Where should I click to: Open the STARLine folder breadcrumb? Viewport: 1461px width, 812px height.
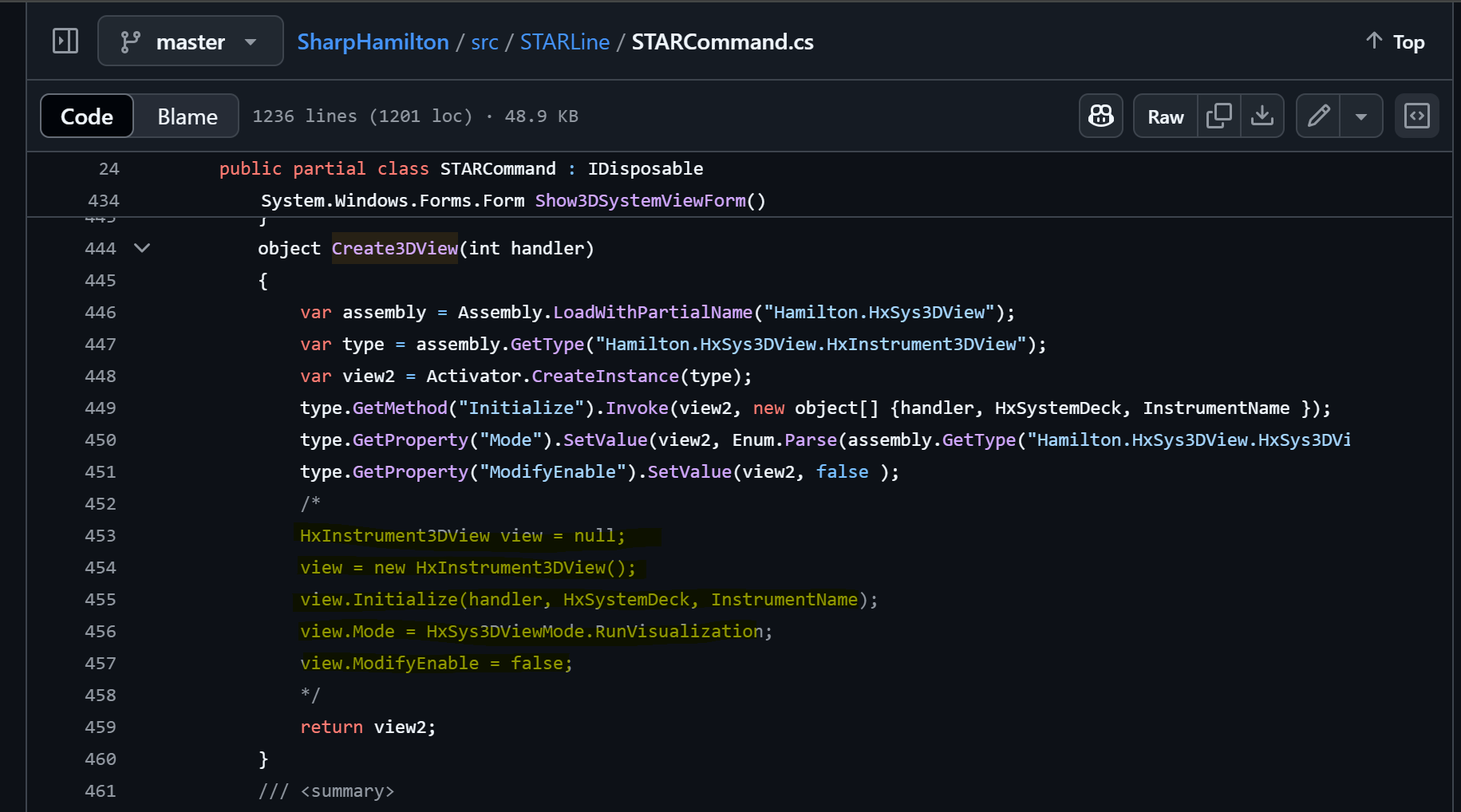point(565,41)
